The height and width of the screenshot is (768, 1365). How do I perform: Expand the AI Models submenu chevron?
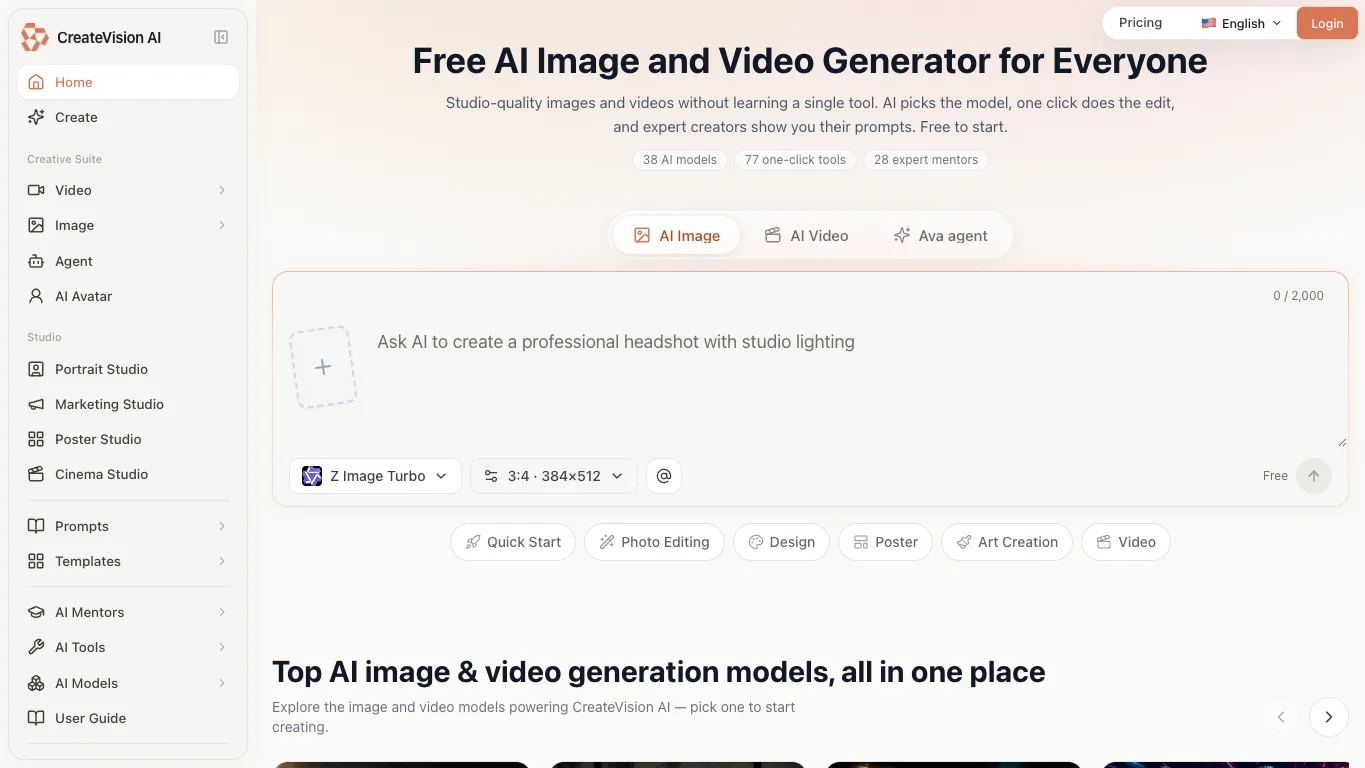pos(222,683)
